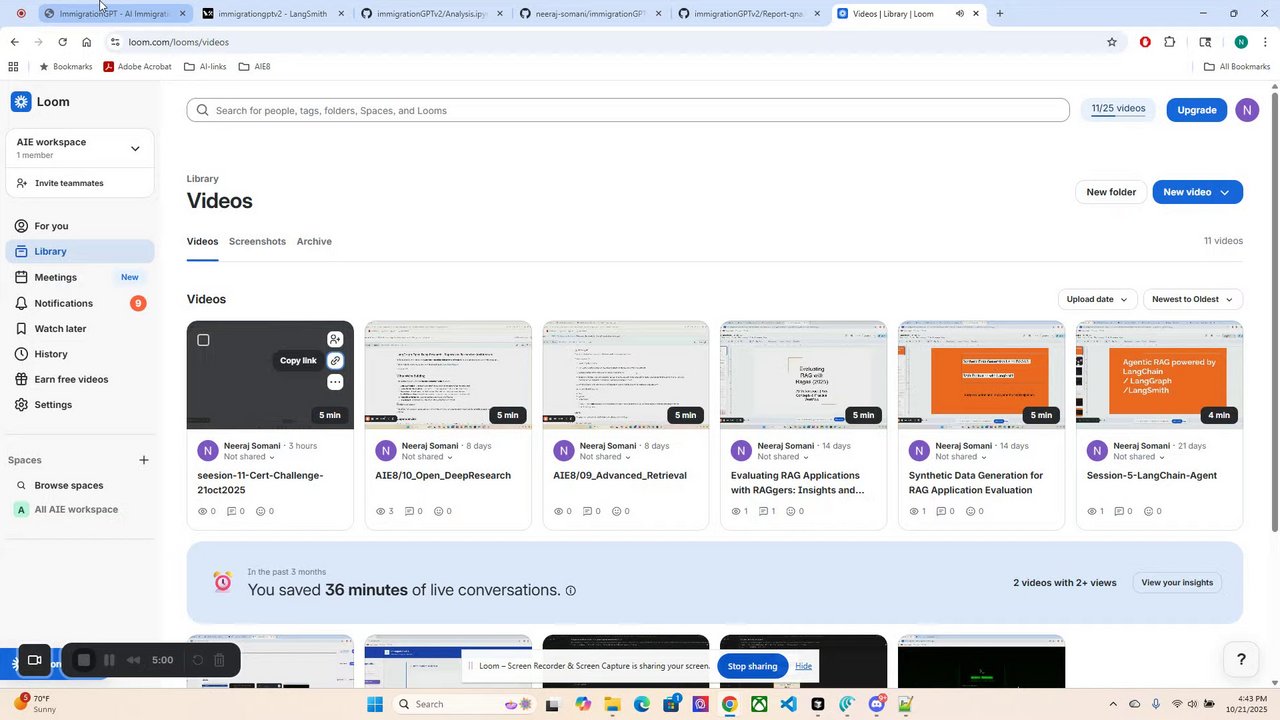The height and width of the screenshot is (720, 1280).
Task: Switch to the immigrationgptv2 LangSmith browser tab
Action: tap(273, 14)
